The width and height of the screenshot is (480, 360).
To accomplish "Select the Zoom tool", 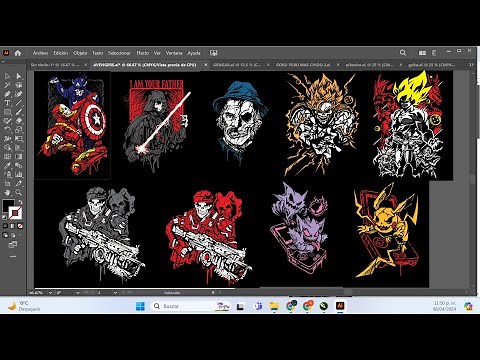I will coord(19,192).
